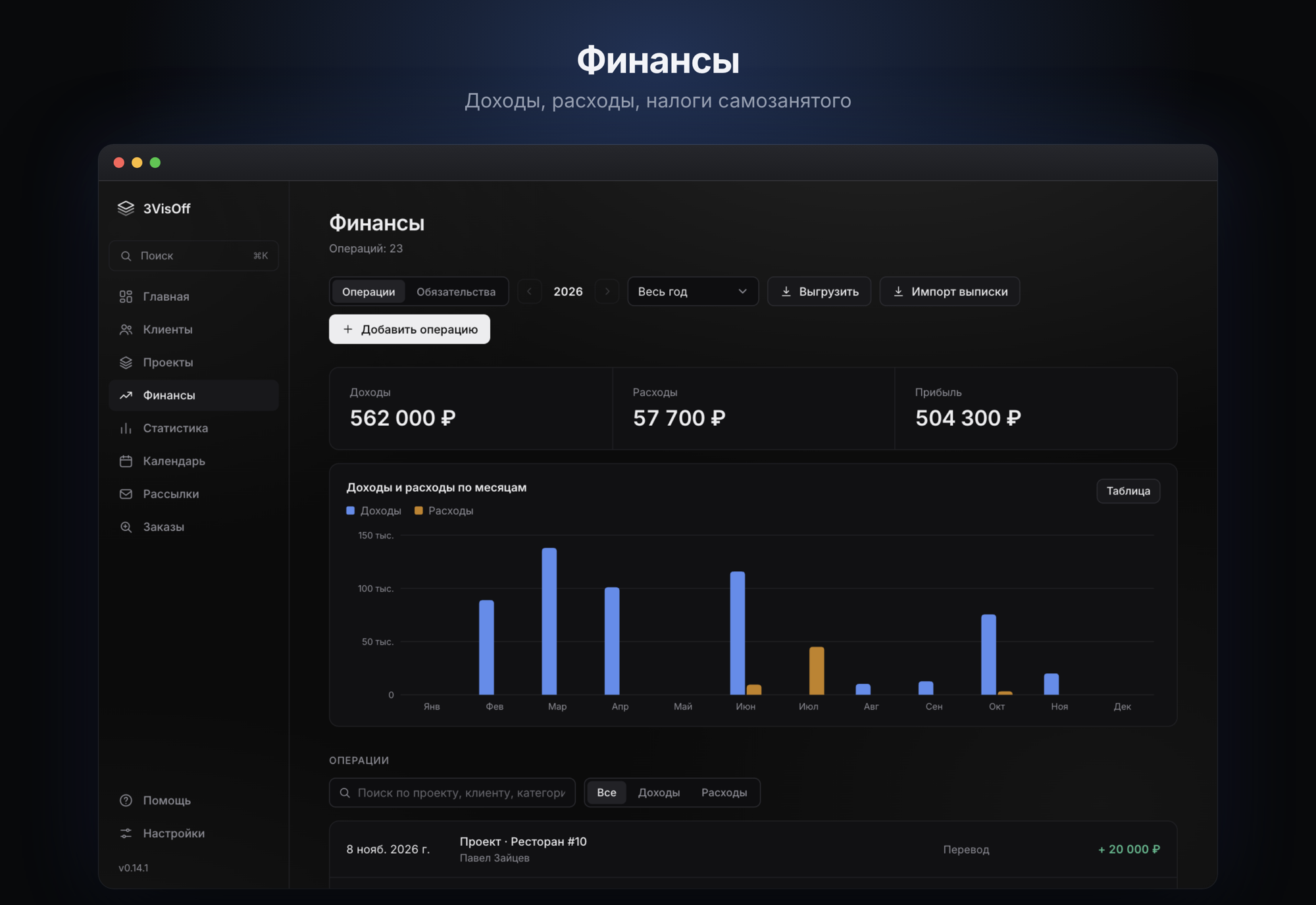
Task: Click the Настройки sliders icon
Action: 126,833
